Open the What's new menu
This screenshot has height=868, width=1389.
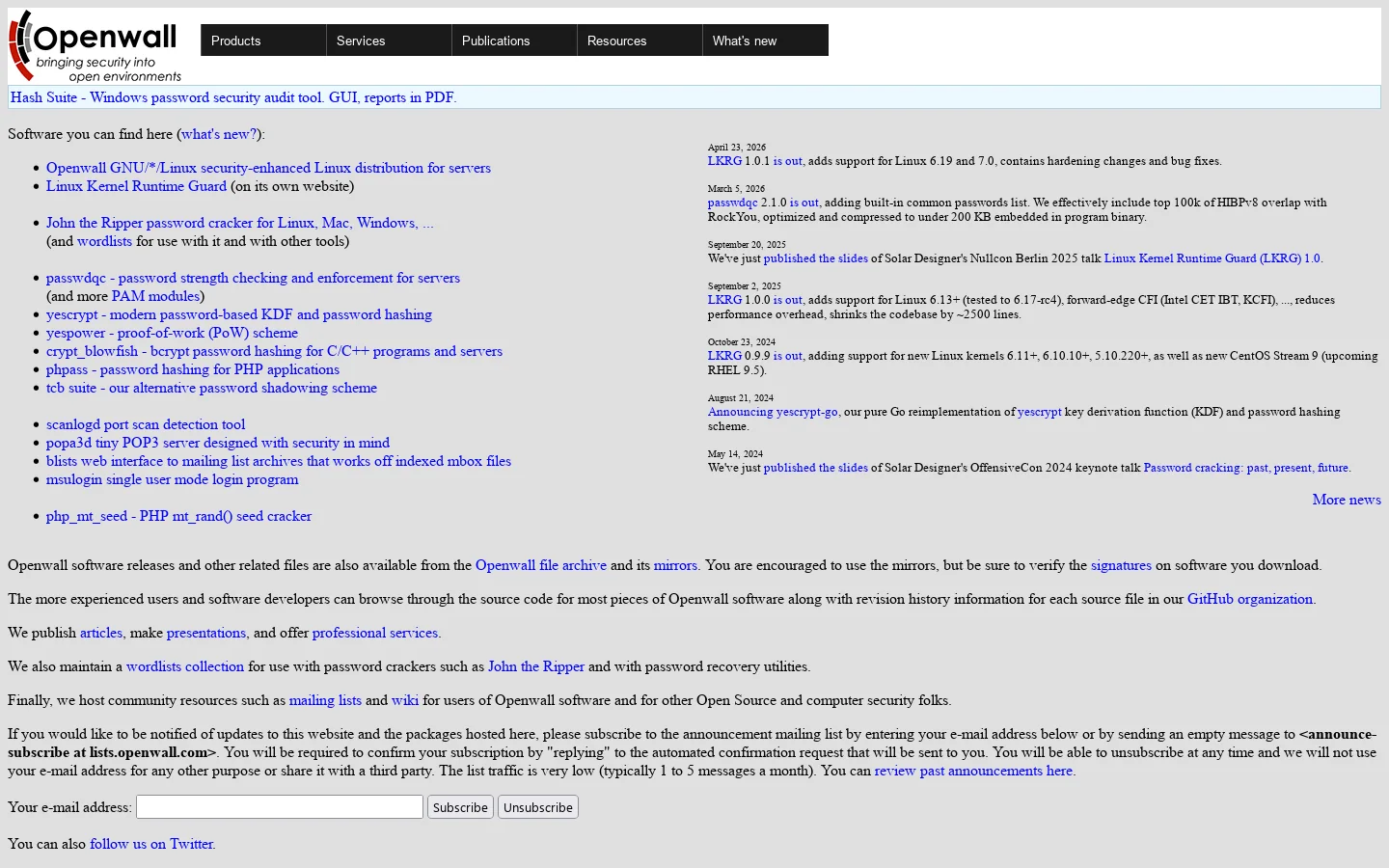click(765, 41)
